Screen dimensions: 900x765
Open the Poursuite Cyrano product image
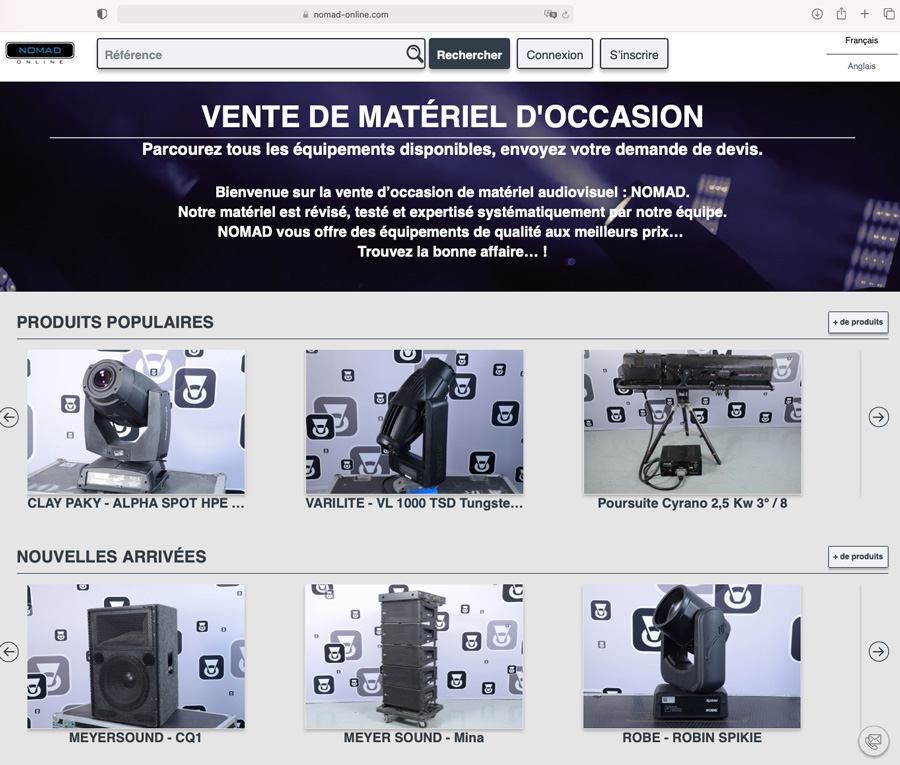pos(692,422)
